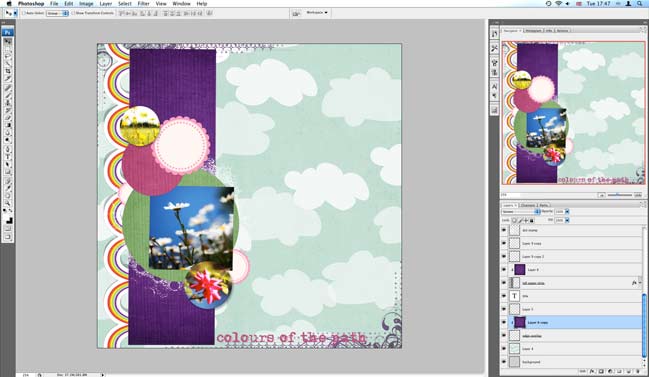Screen dimensions: 649x377
Task: Select the Move tool in the toolbox
Action: 8,42
